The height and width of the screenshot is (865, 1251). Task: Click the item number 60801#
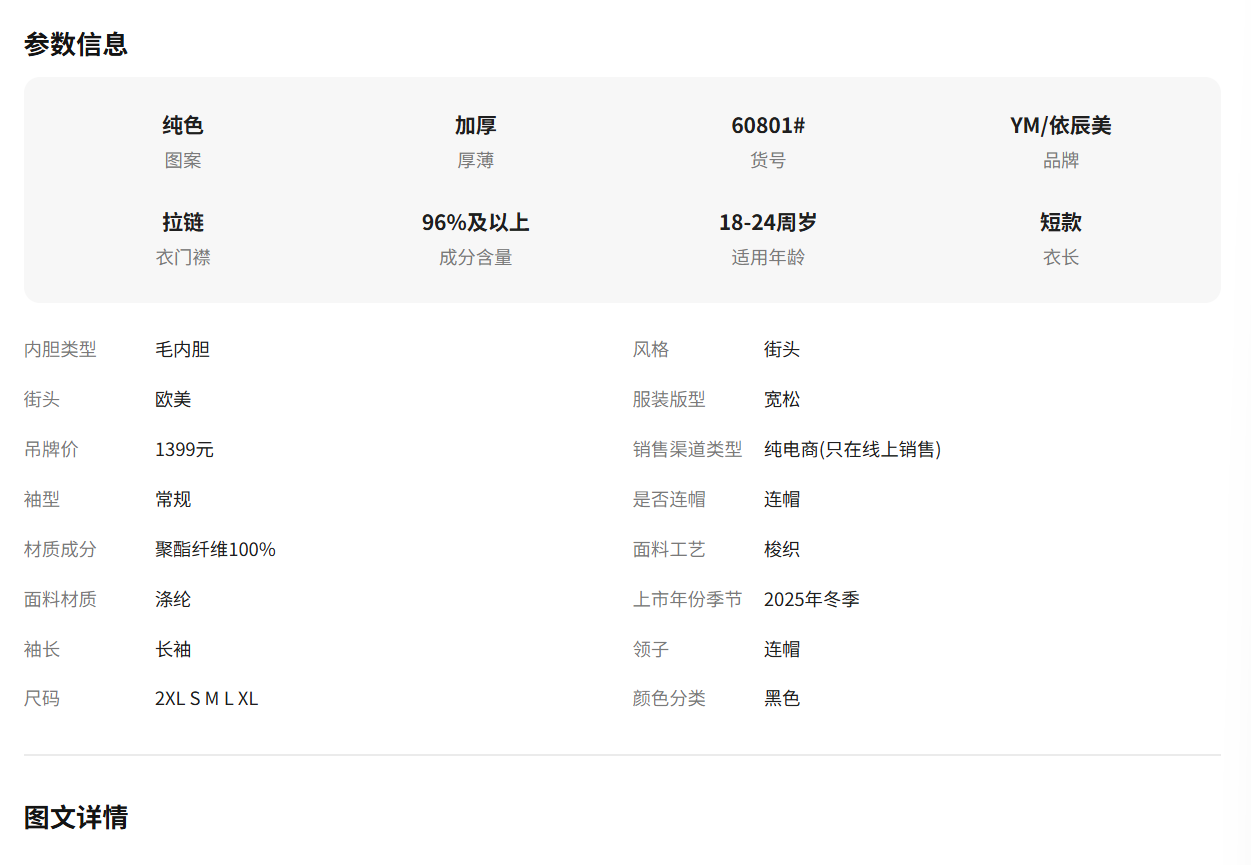point(768,125)
